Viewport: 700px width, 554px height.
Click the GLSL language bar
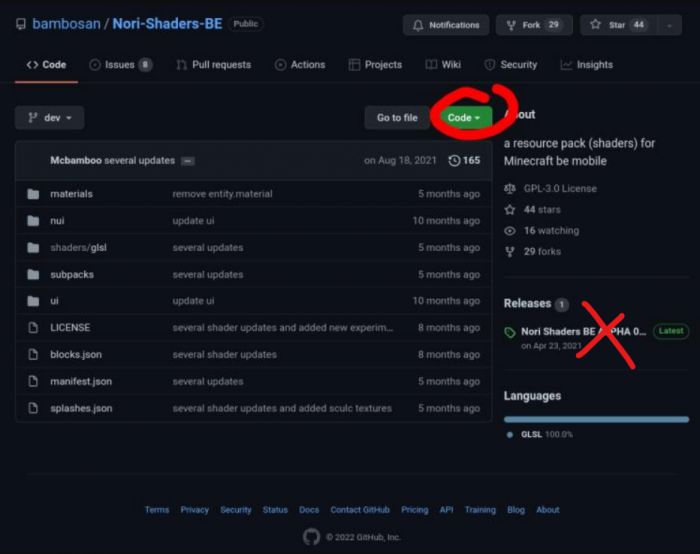596,419
